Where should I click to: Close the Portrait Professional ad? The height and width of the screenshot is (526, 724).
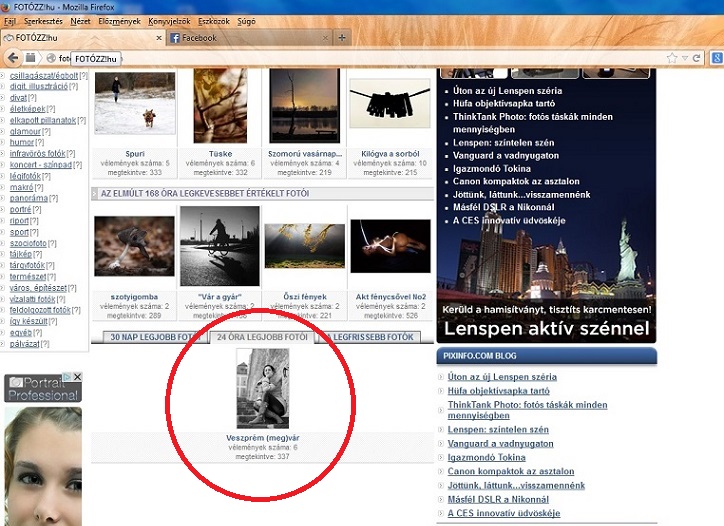coord(78,377)
